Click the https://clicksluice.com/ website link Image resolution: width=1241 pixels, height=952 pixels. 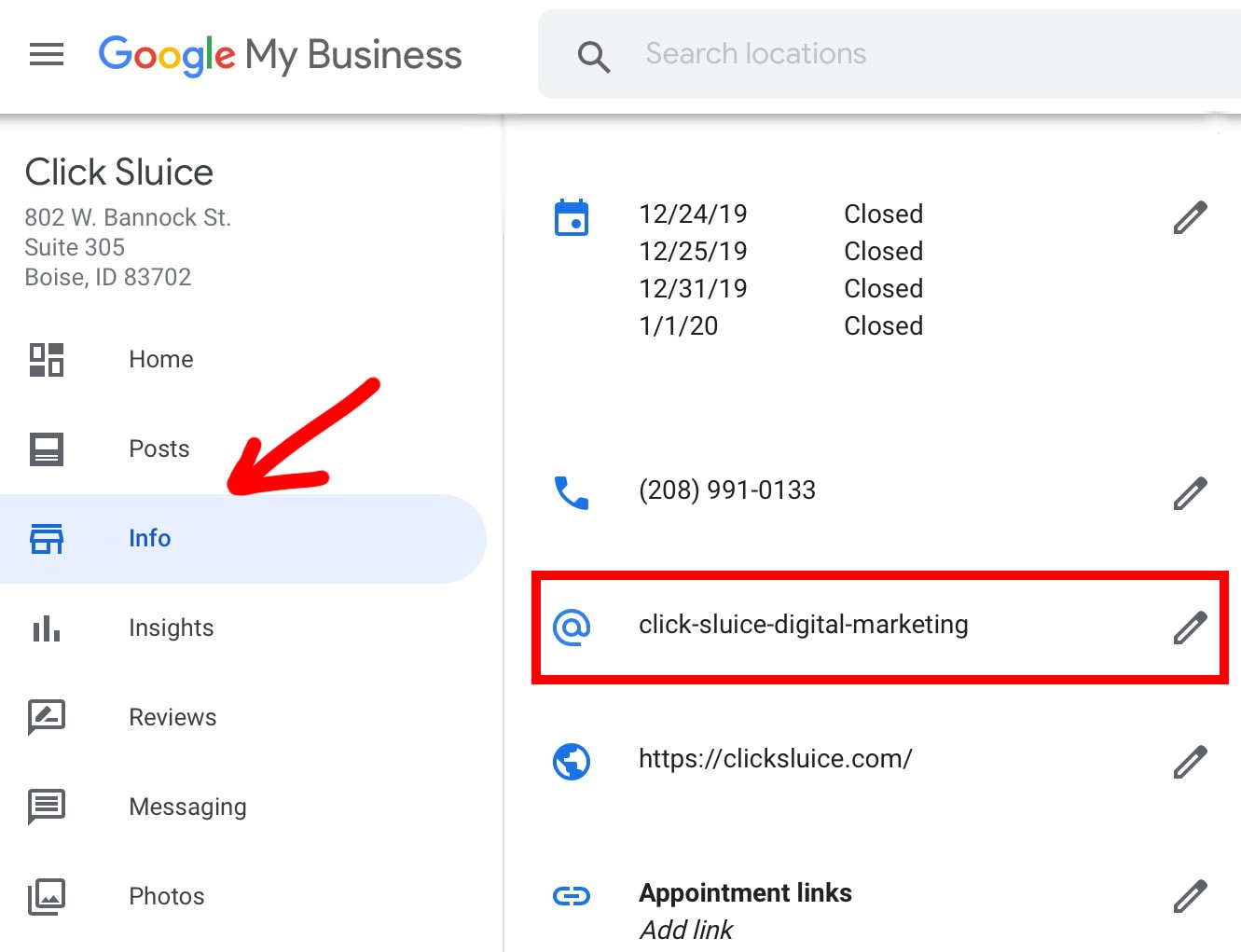(x=775, y=759)
